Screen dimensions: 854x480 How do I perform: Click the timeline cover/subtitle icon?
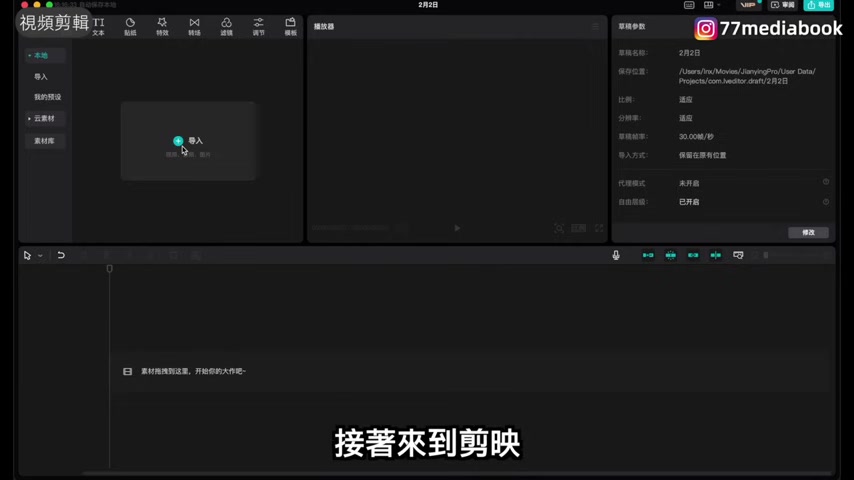[x=738, y=255]
